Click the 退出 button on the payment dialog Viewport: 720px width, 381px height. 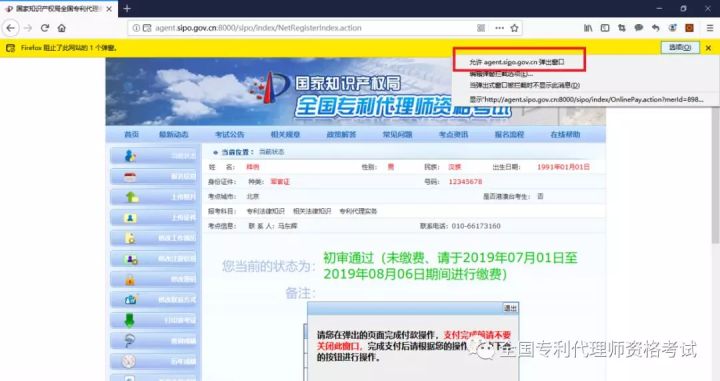[x=510, y=308]
